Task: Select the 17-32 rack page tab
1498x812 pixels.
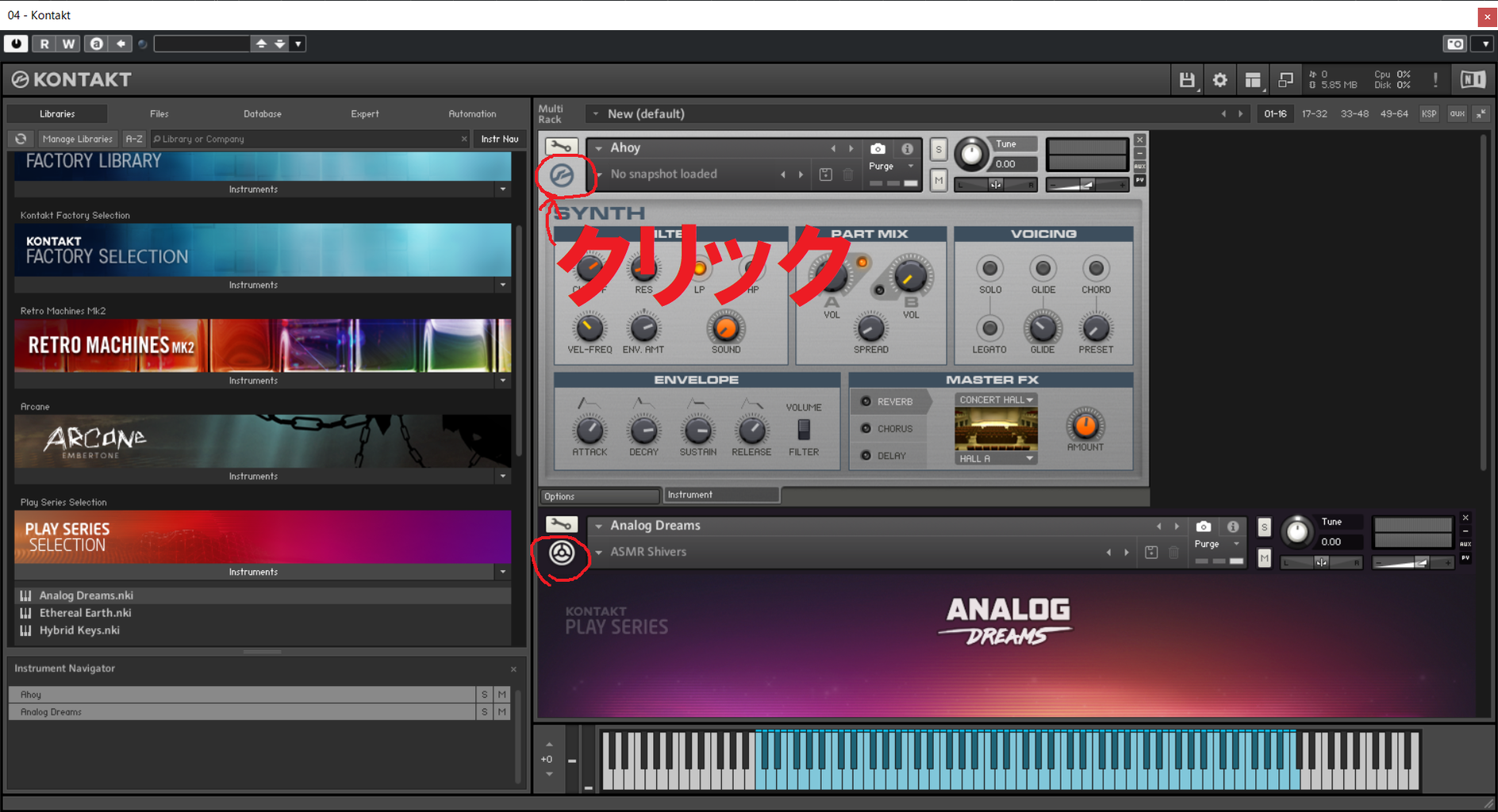Action: pyautogui.click(x=1314, y=114)
